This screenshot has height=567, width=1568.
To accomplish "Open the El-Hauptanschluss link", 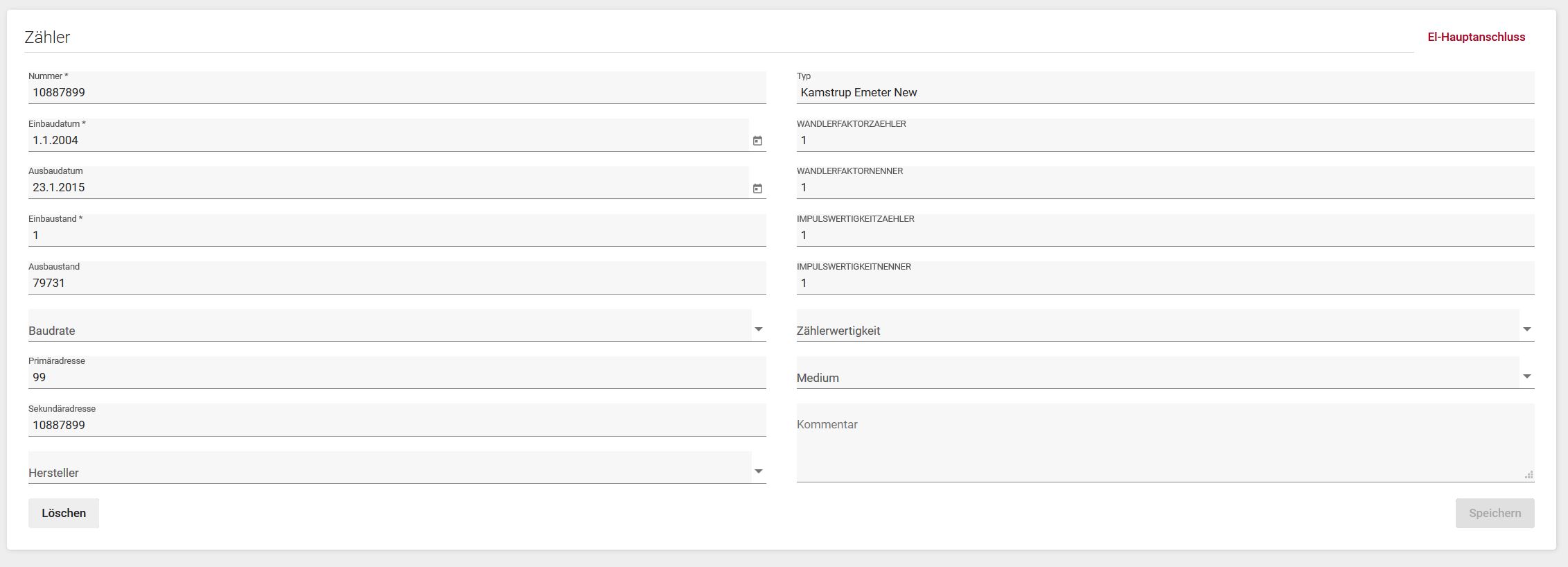I will coord(1476,37).
